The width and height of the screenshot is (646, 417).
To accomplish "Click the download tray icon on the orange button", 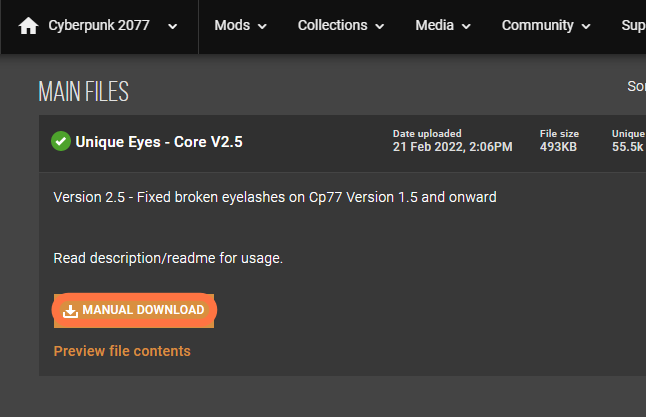I will [70, 311].
